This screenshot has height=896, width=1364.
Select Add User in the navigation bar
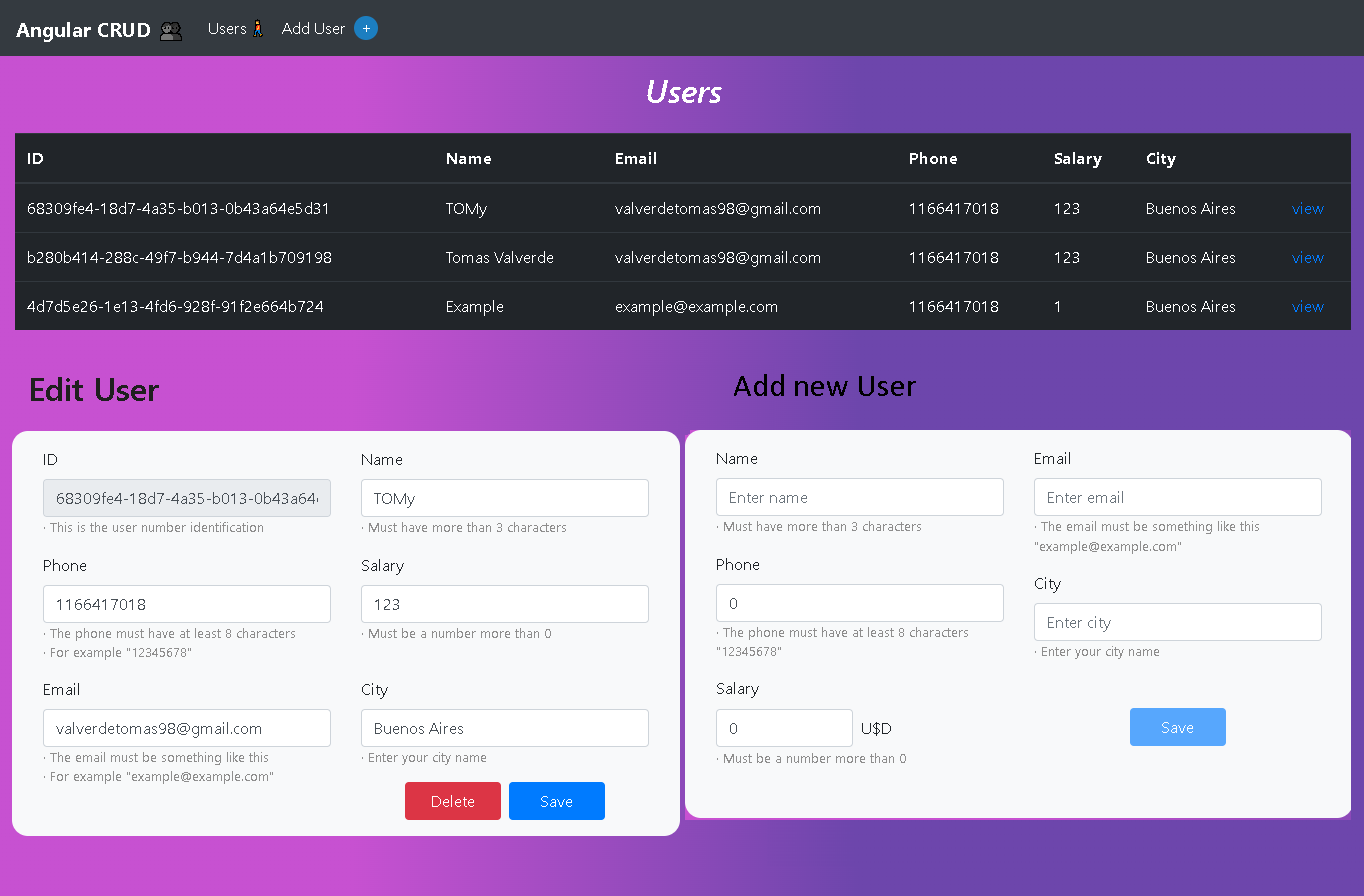pyautogui.click(x=312, y=28)
